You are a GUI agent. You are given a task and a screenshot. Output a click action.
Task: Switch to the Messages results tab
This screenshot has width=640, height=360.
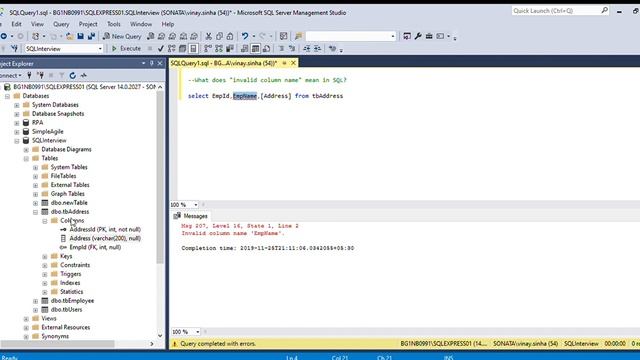point(191,216)
